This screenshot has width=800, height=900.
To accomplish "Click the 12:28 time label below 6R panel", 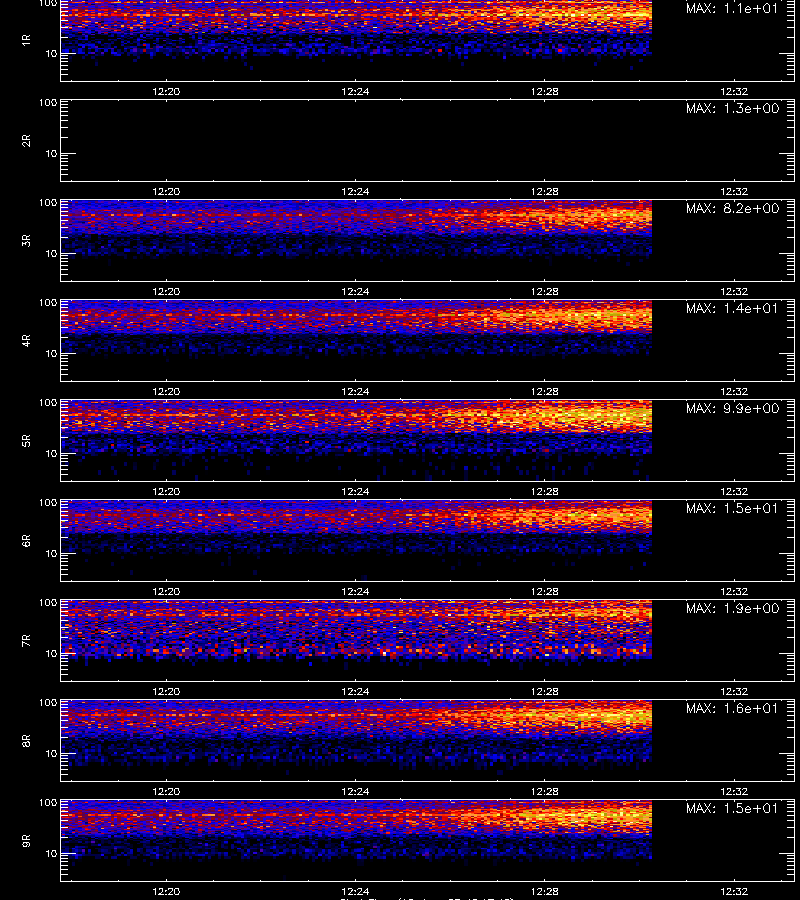I will 545,591.
